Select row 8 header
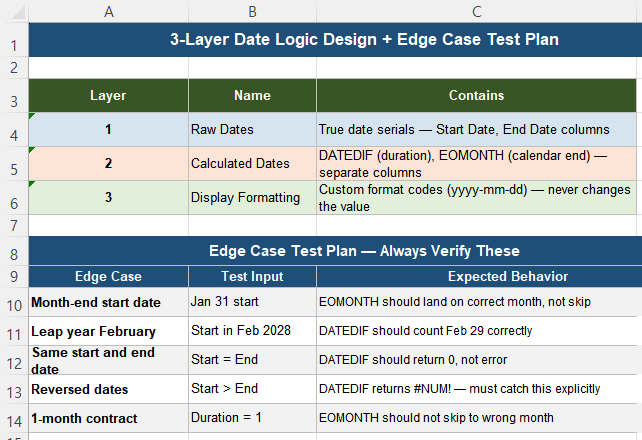This screenshot has height=440, width=642. click(14, 250)
